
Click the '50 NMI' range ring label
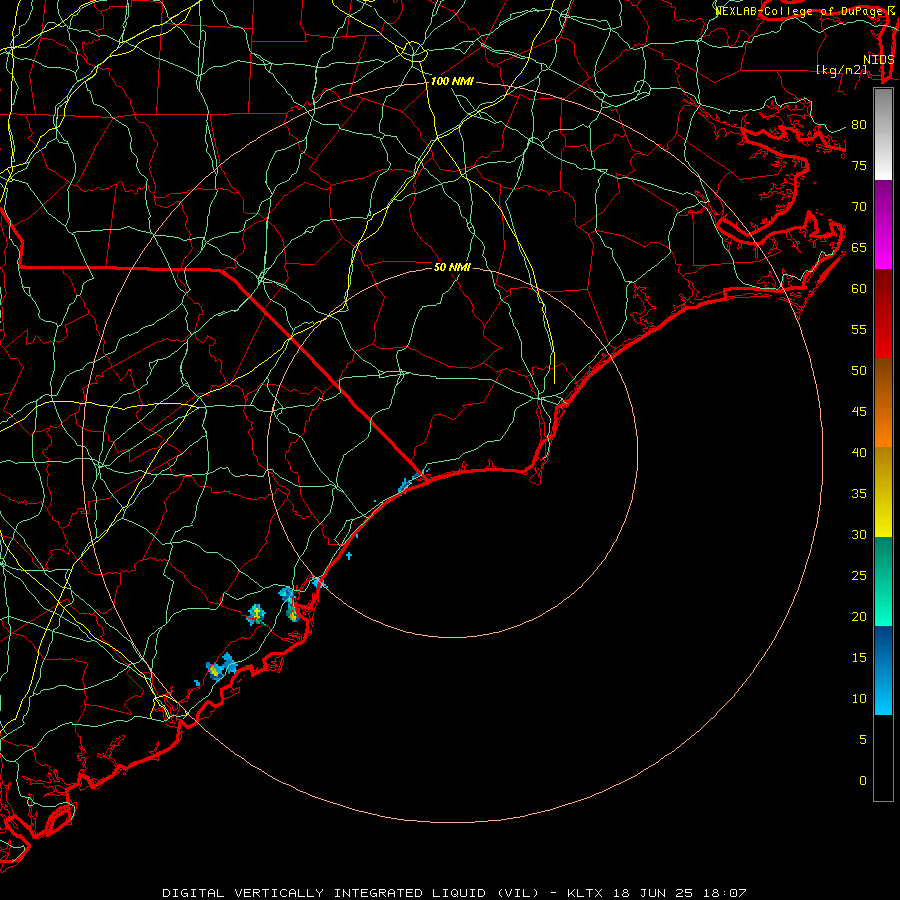pyautogui.click(x=452, y=267)
